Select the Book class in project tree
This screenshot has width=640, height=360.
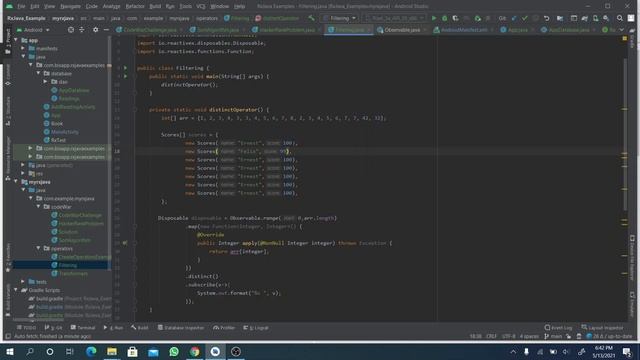point(57,123)
